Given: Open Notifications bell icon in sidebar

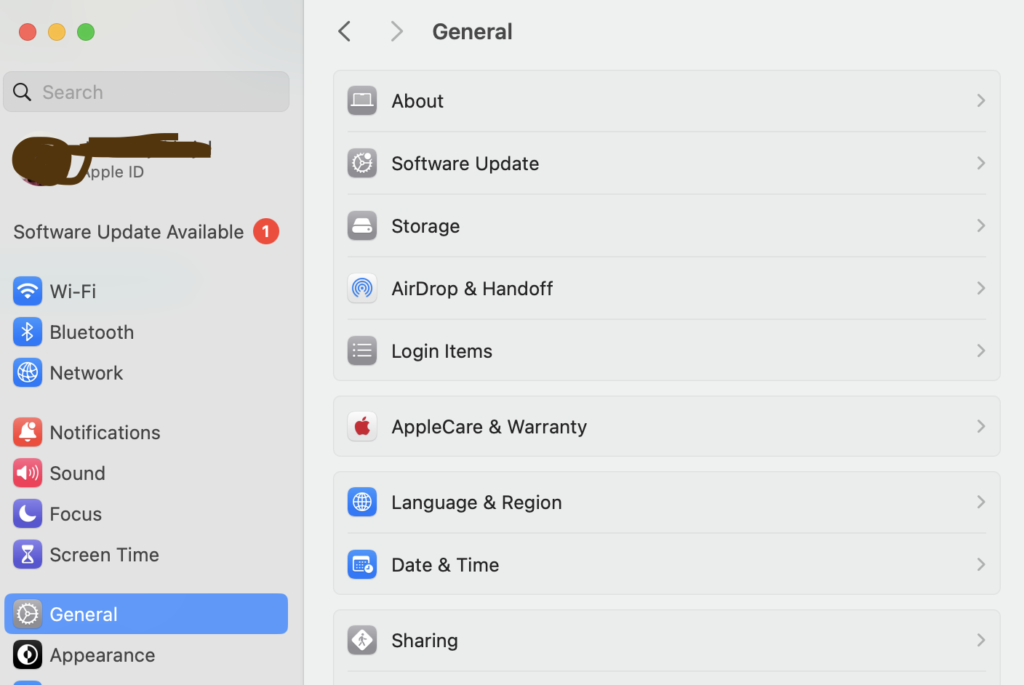Looking at the screenshot, I should pos(27,432).
